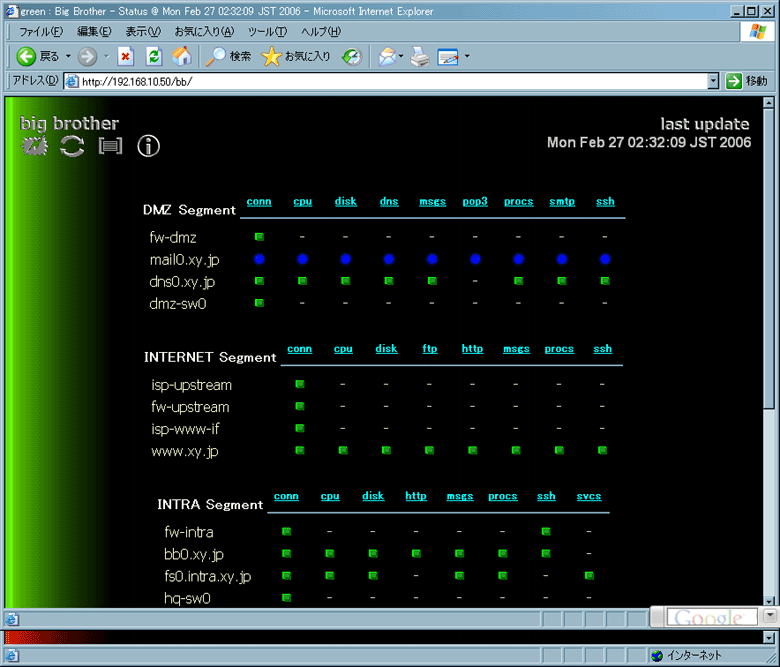780x667 pixels.
Task: Open 編集(E) menu
Action: [x=94, y=32]
